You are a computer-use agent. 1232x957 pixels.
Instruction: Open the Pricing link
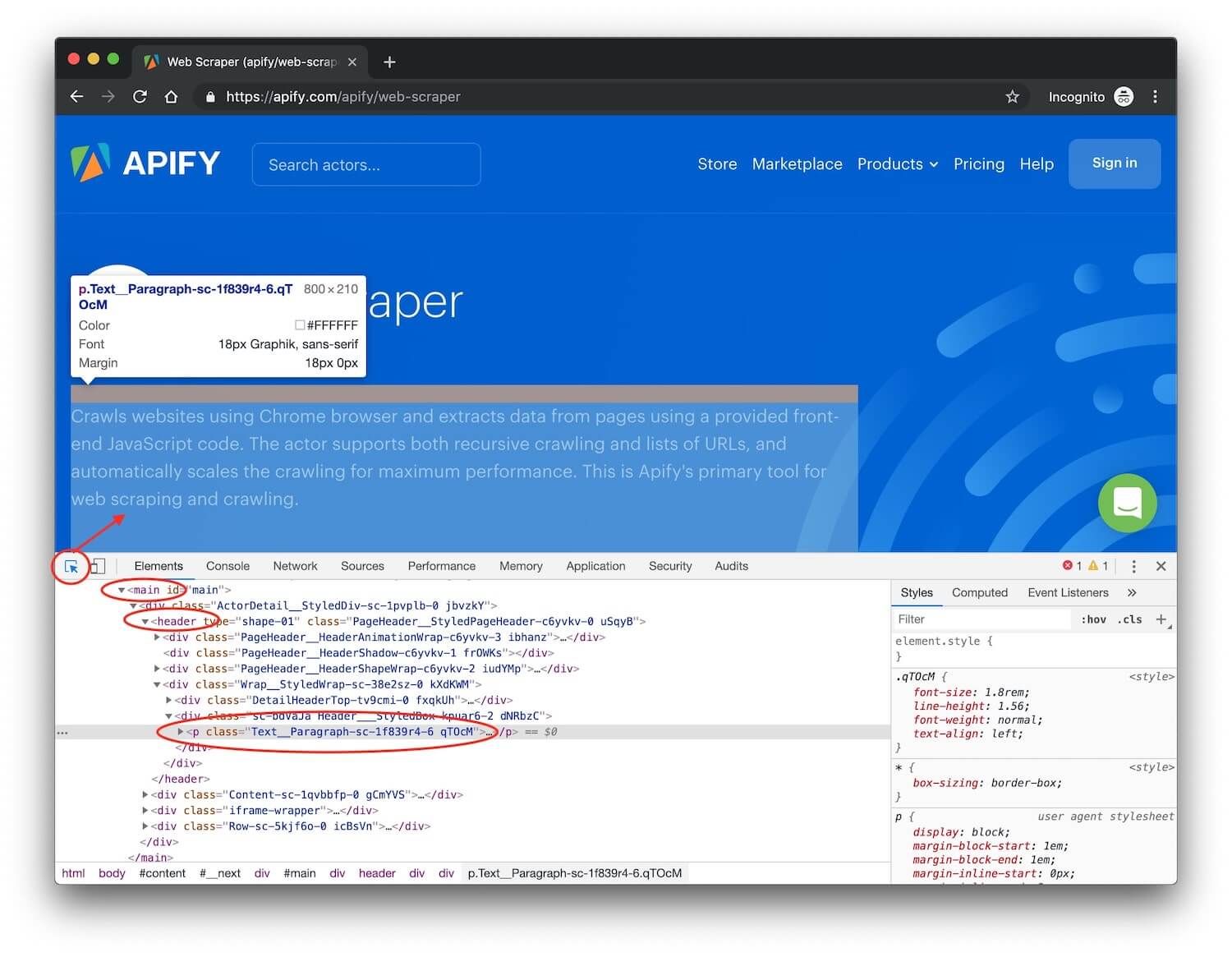click(978, 163)
